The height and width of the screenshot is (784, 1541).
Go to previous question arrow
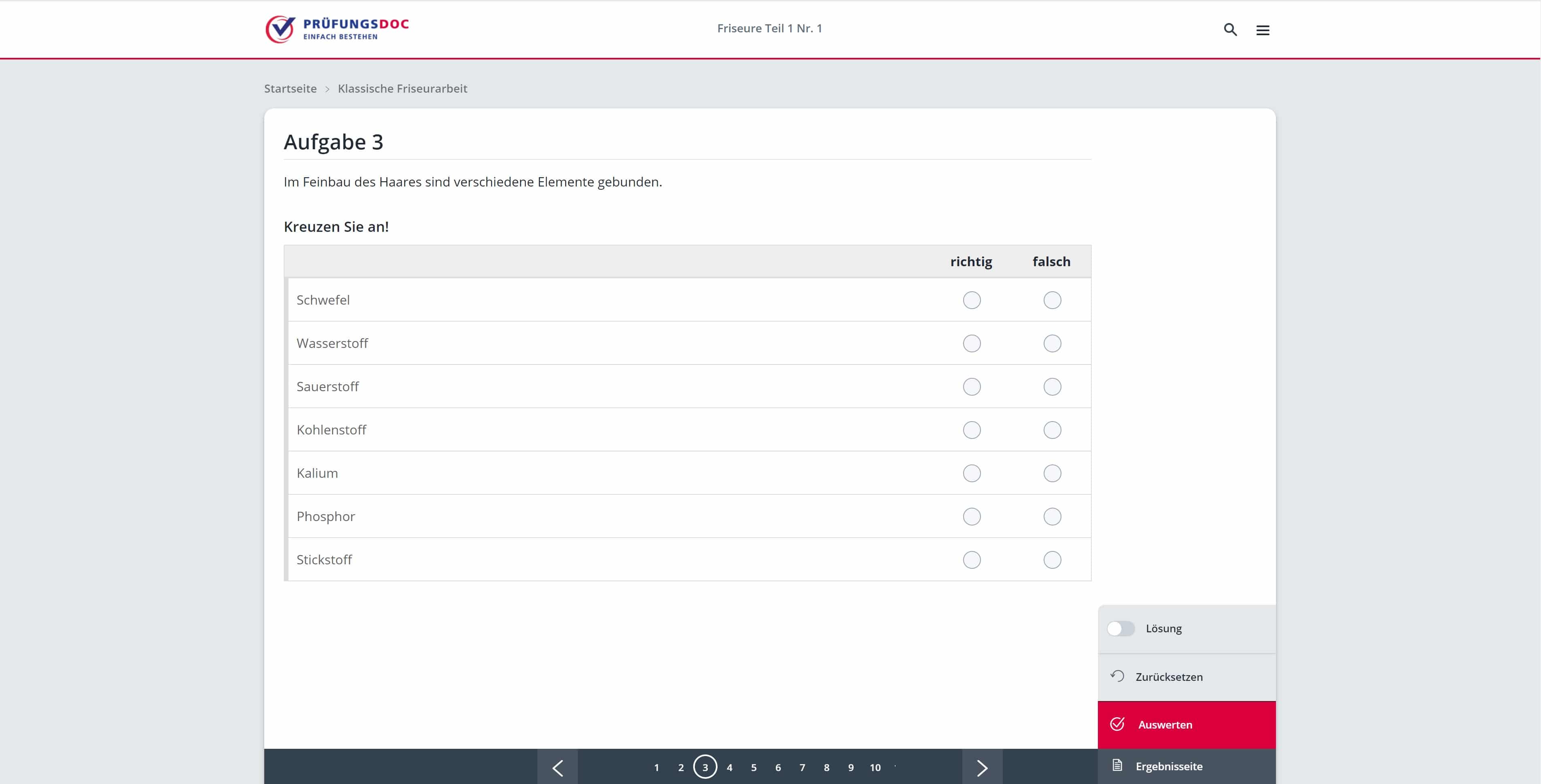click(x=557, y=767)
